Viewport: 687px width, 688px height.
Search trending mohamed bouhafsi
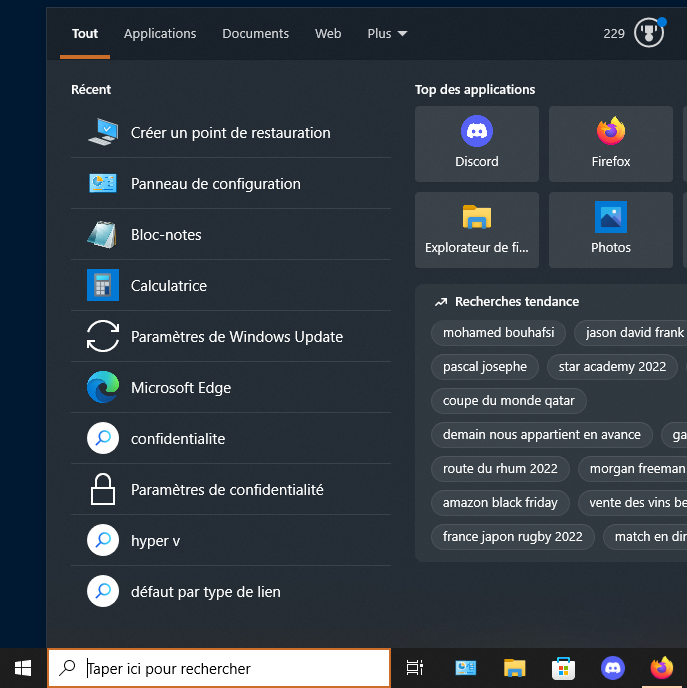click(x=498, y=333)
